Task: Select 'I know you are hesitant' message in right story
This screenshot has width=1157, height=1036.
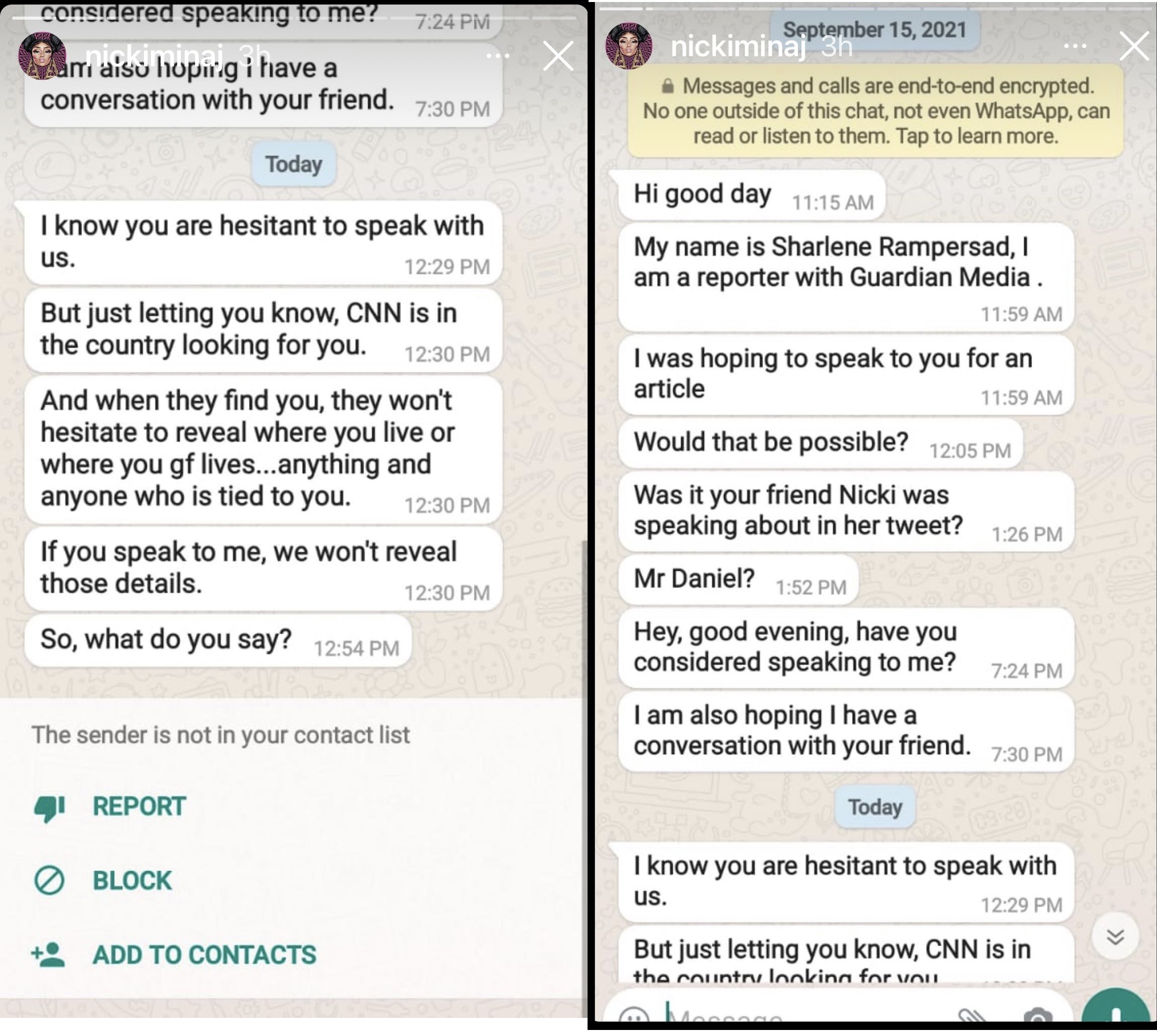Action: [846, 882]
